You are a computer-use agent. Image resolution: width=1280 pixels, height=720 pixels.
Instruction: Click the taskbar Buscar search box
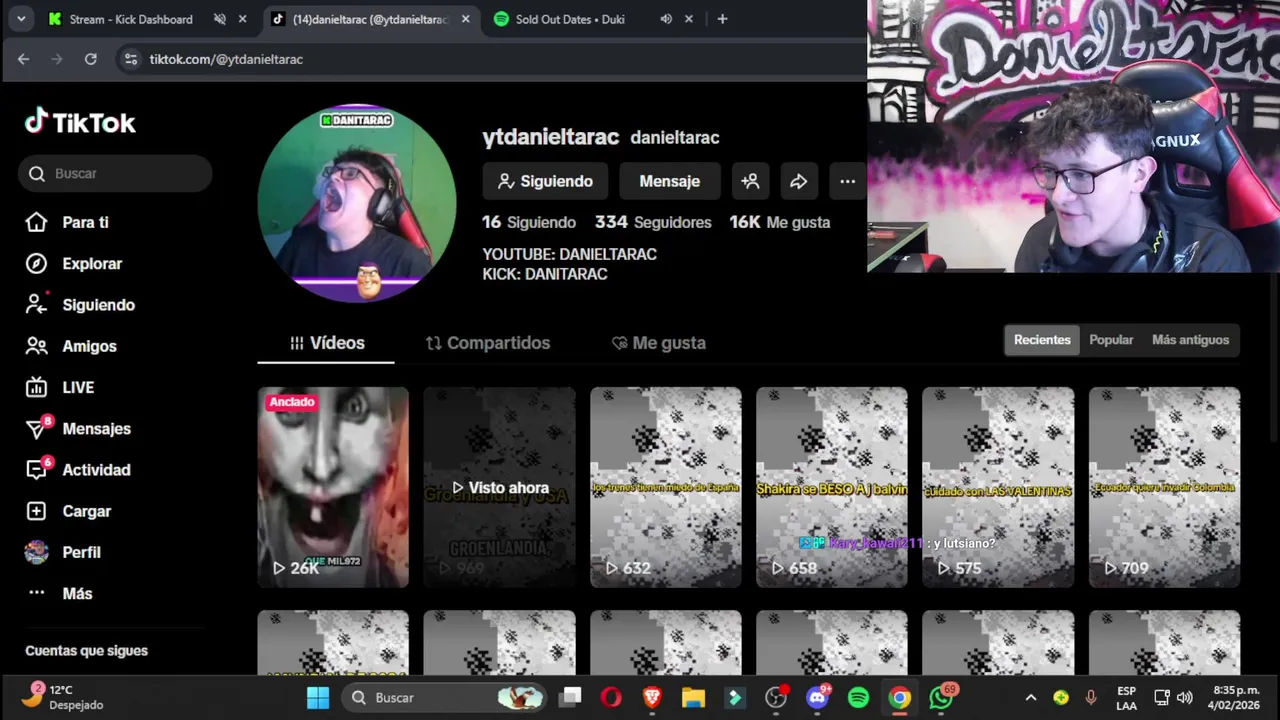(445, 697)
